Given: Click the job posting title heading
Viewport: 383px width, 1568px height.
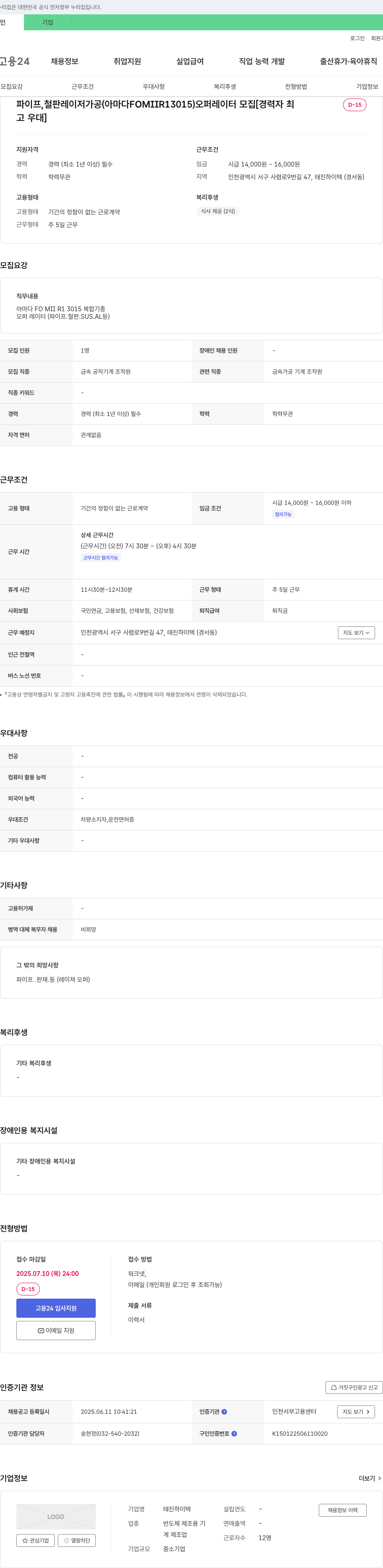Looking at the screenshot, I should point(156,111).
